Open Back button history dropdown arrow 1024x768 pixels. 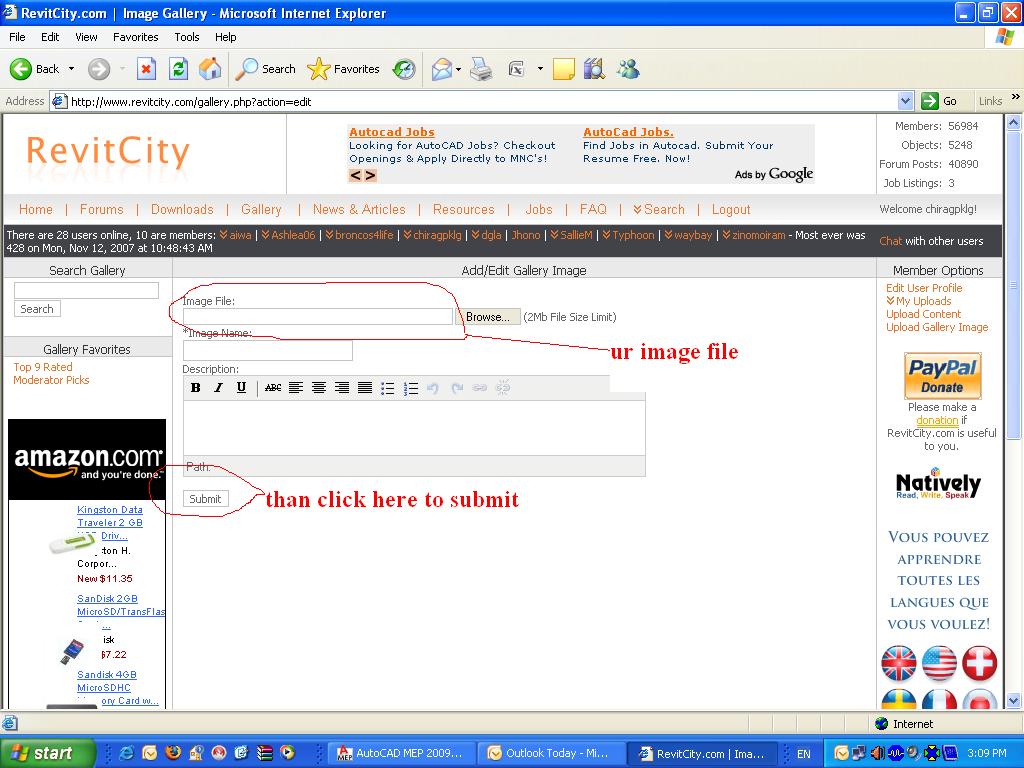tap(71, 69)
